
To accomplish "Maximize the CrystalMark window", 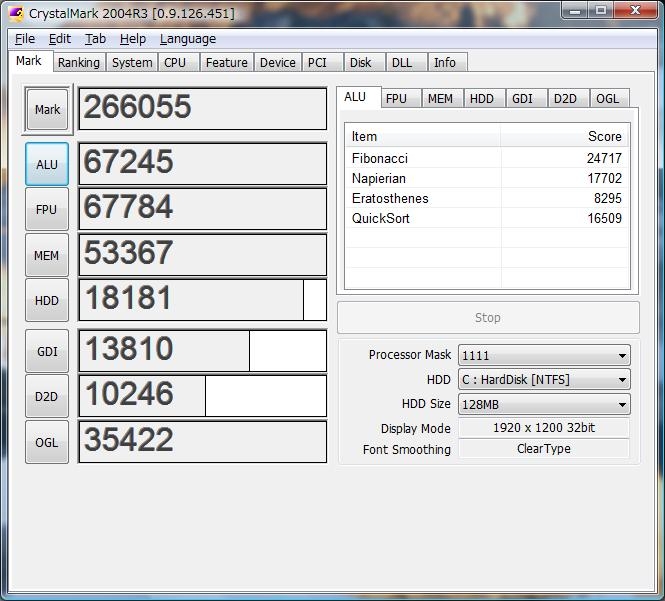I will [601, 10].
